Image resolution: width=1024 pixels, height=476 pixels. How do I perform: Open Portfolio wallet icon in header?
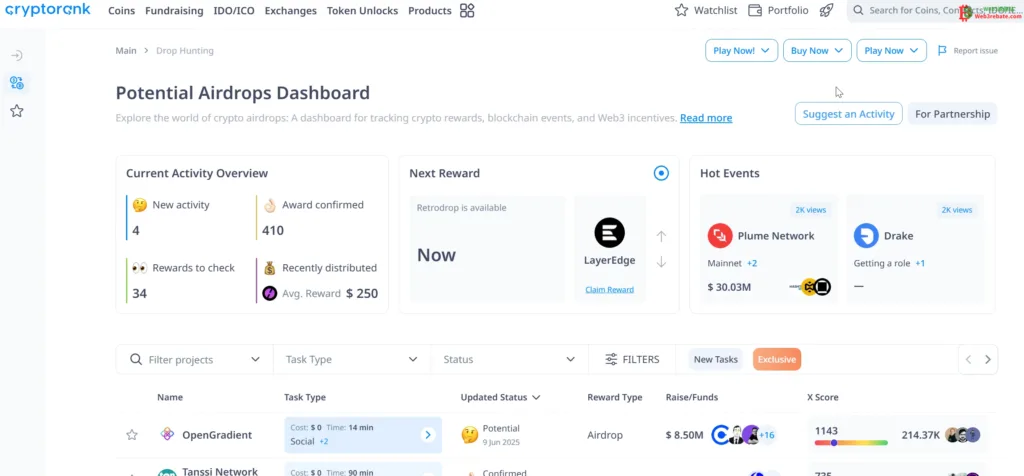tap(755, 10)
